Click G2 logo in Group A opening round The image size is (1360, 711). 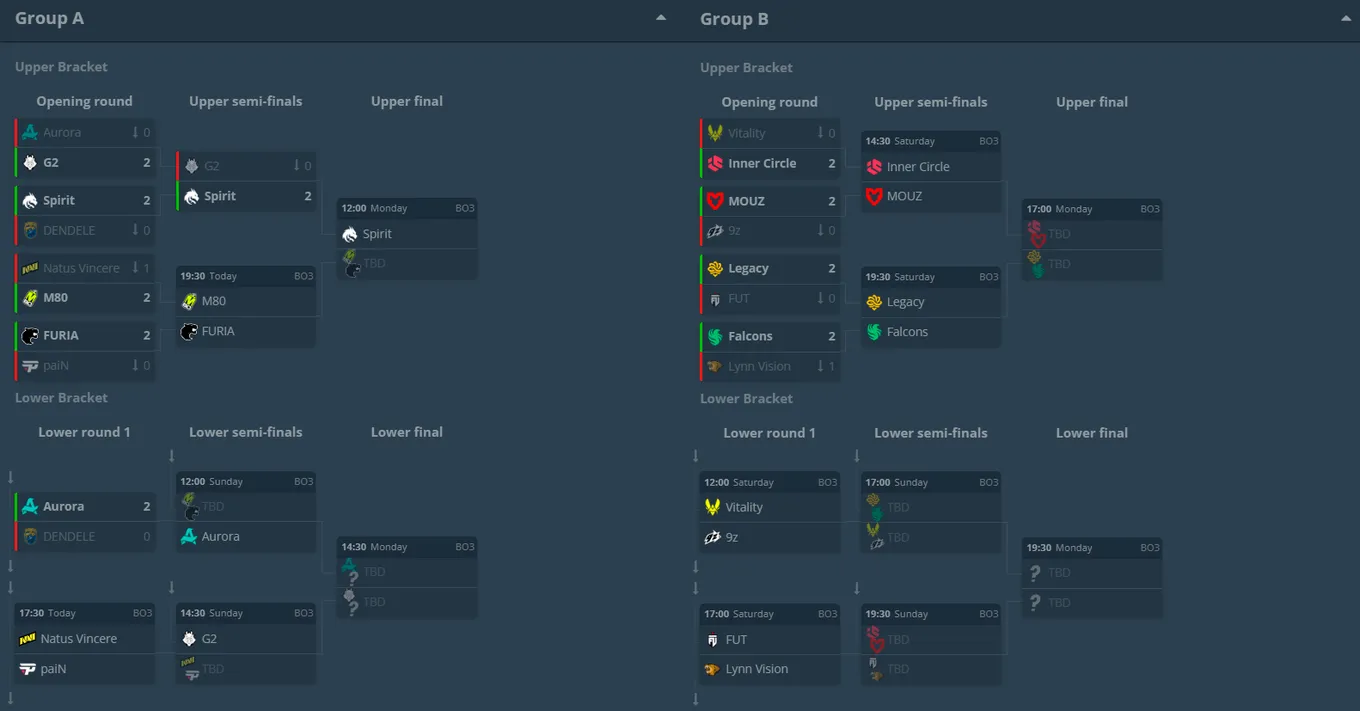pyautogui.click(x=30, y=162)
